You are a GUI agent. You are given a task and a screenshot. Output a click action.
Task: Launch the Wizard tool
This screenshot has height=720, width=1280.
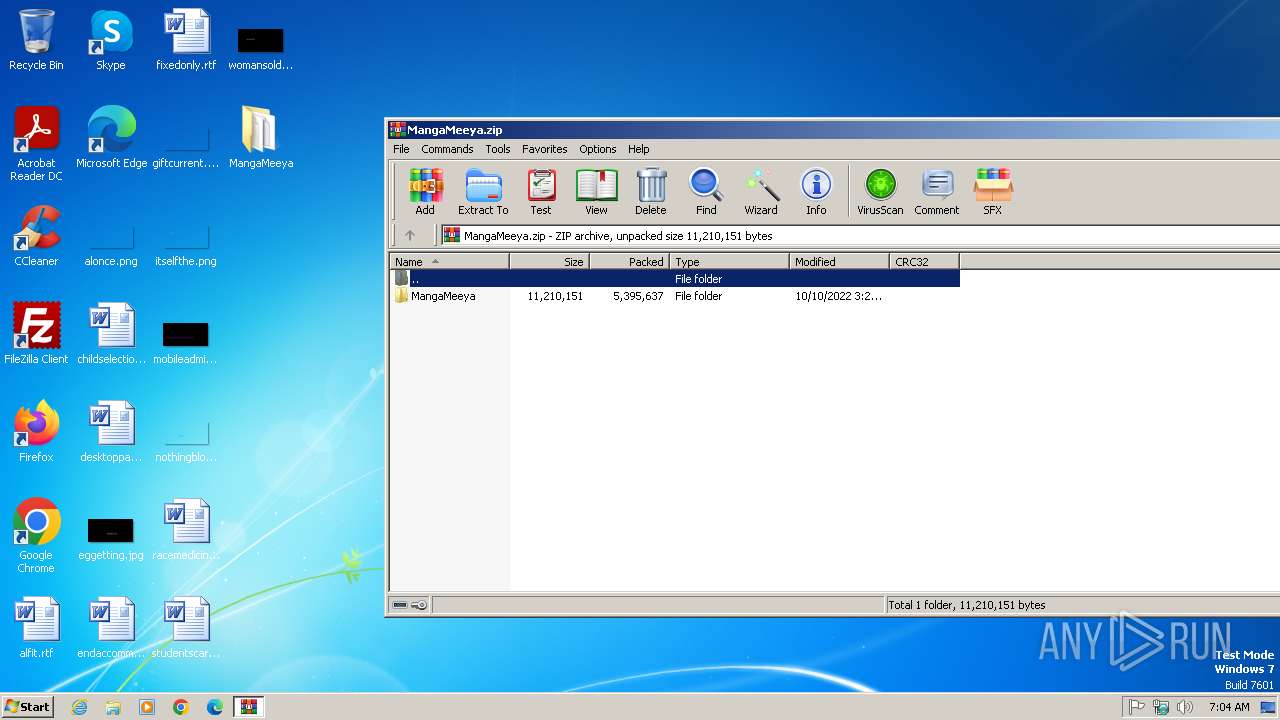pyautogui.click(x=761, y=191)
